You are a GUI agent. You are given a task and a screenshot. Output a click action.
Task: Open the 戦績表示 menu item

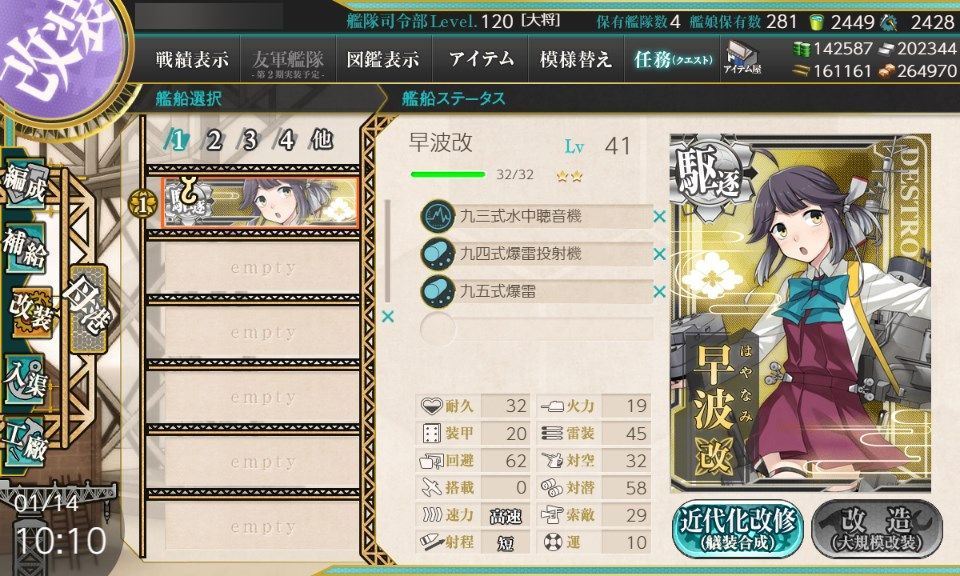tap(192, 59)
